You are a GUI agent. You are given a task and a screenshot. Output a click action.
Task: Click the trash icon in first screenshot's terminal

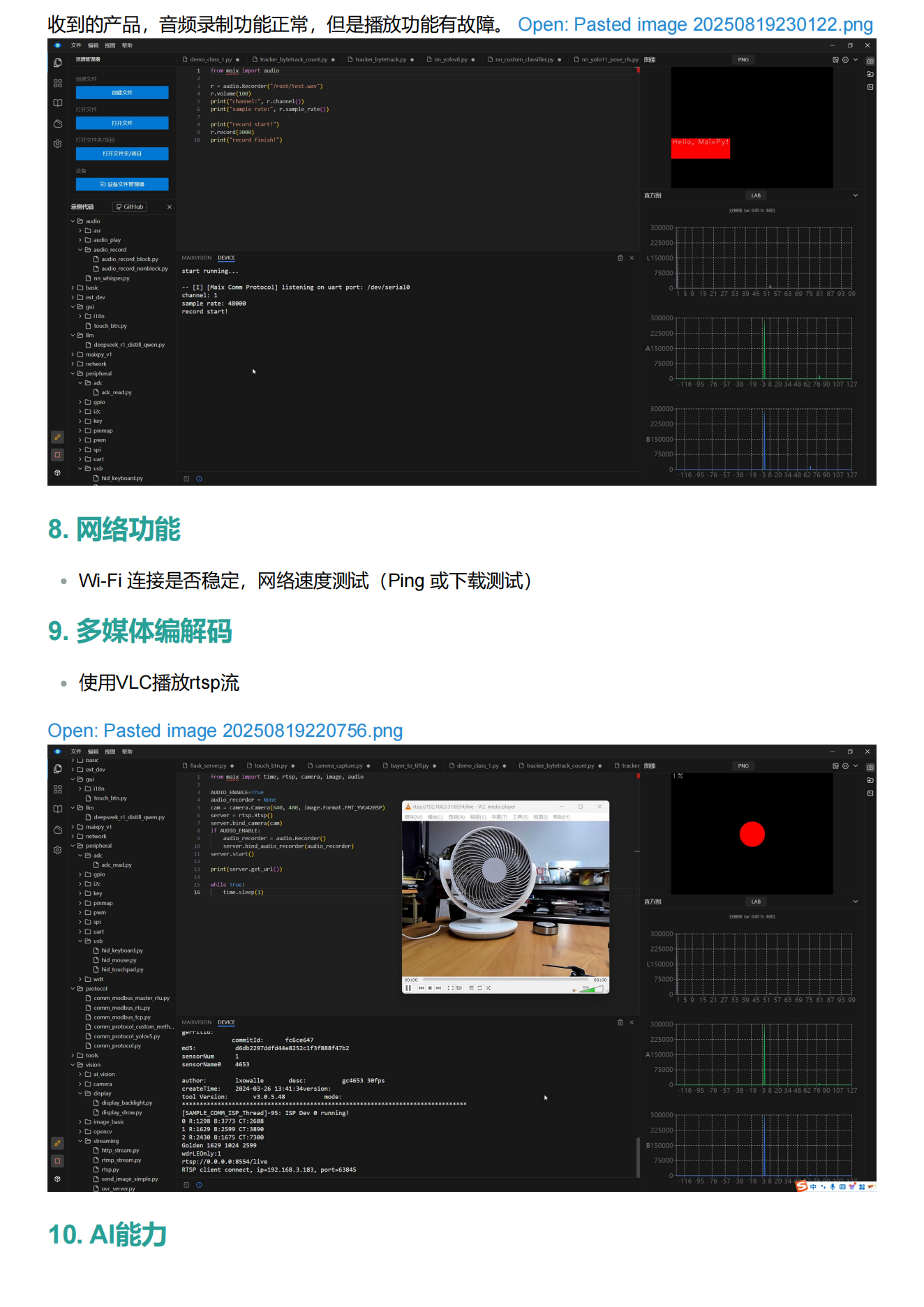pyautogui.click(x=620, y=258)
